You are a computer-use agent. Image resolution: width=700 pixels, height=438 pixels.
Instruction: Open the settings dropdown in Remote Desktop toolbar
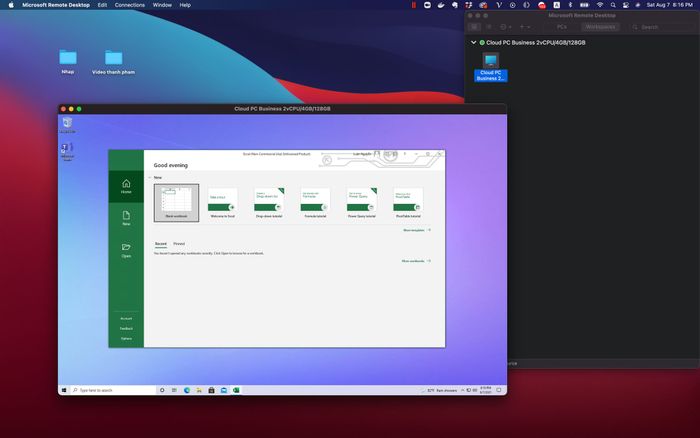point(505,27)
